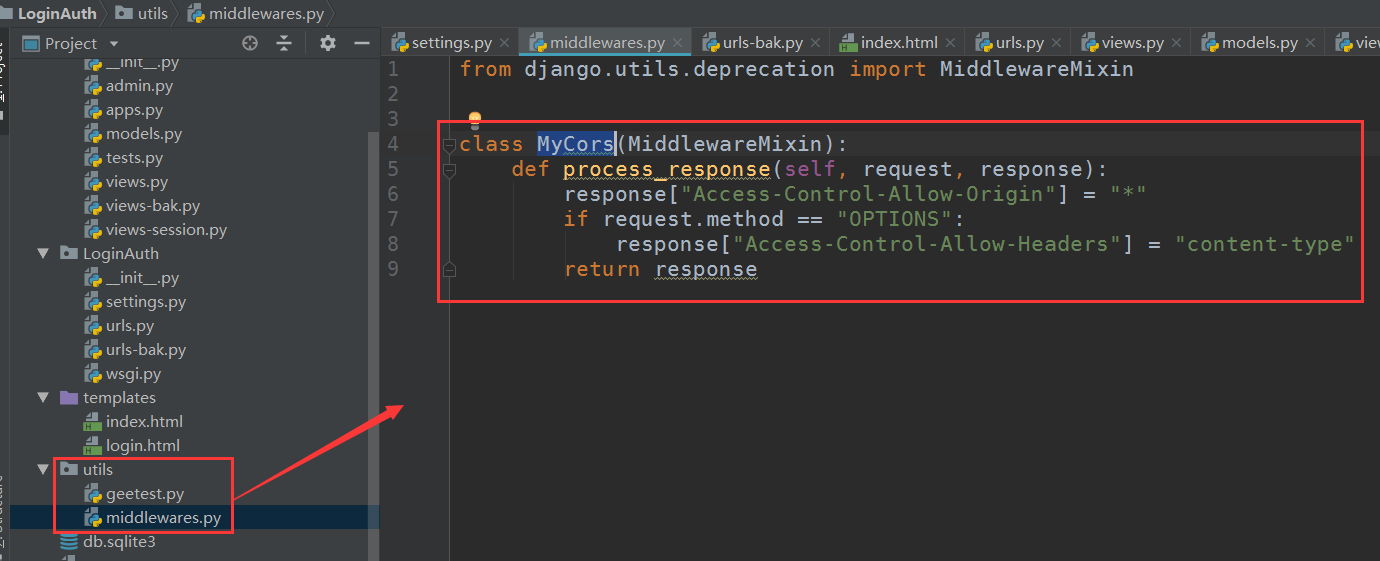
Task: Select admin.py in project tree
Action: (x=139, y=86)
